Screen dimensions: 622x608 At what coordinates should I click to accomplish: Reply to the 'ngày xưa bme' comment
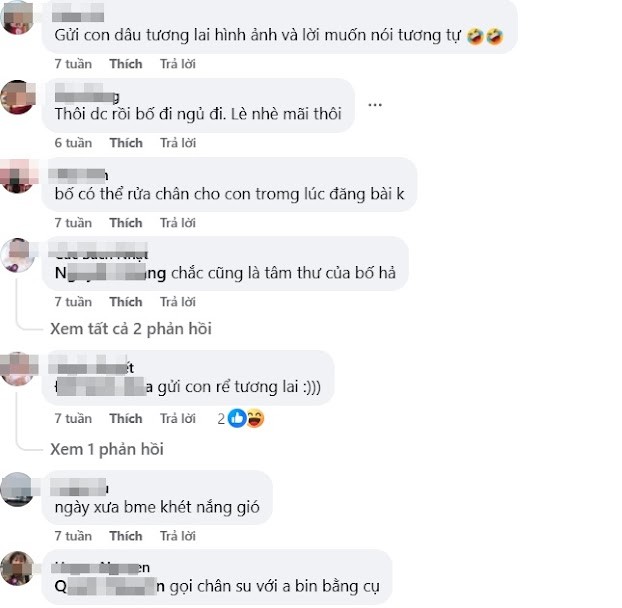(x=178, y=536)
